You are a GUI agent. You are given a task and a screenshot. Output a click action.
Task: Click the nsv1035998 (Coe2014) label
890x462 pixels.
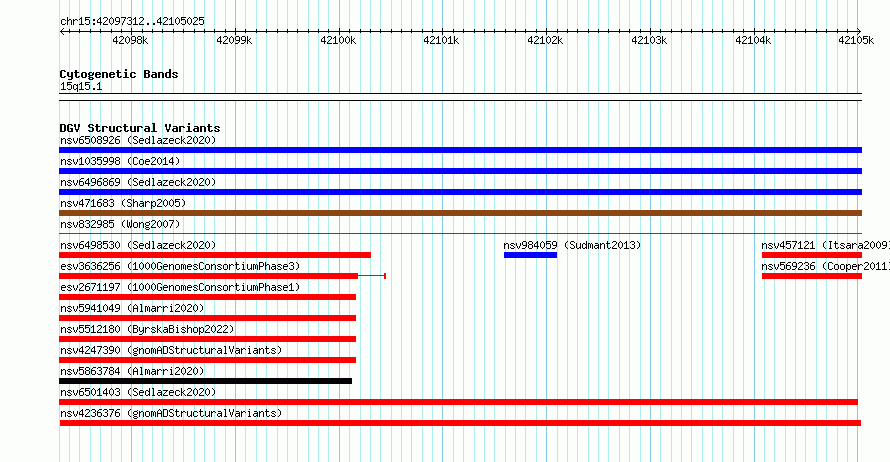tap(120, 161)
